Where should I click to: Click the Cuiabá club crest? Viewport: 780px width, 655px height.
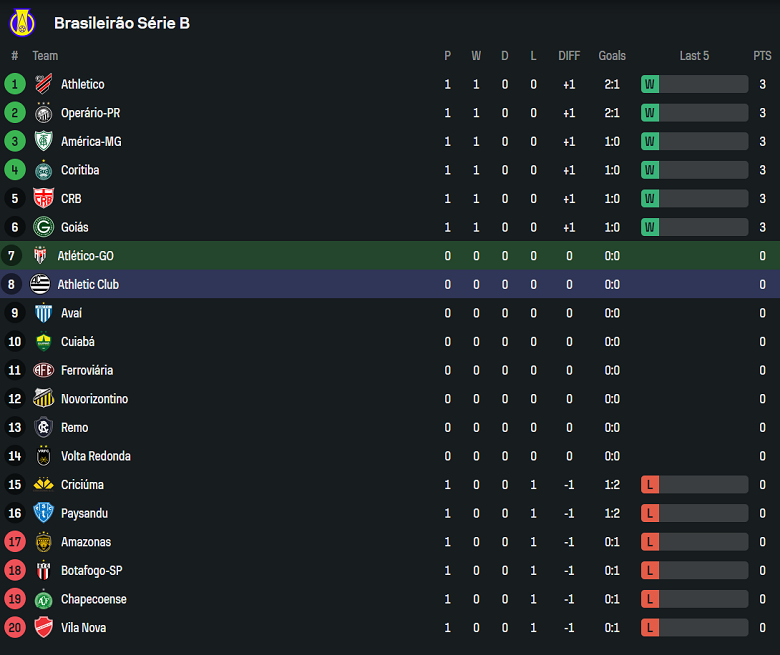click(43, 342)
